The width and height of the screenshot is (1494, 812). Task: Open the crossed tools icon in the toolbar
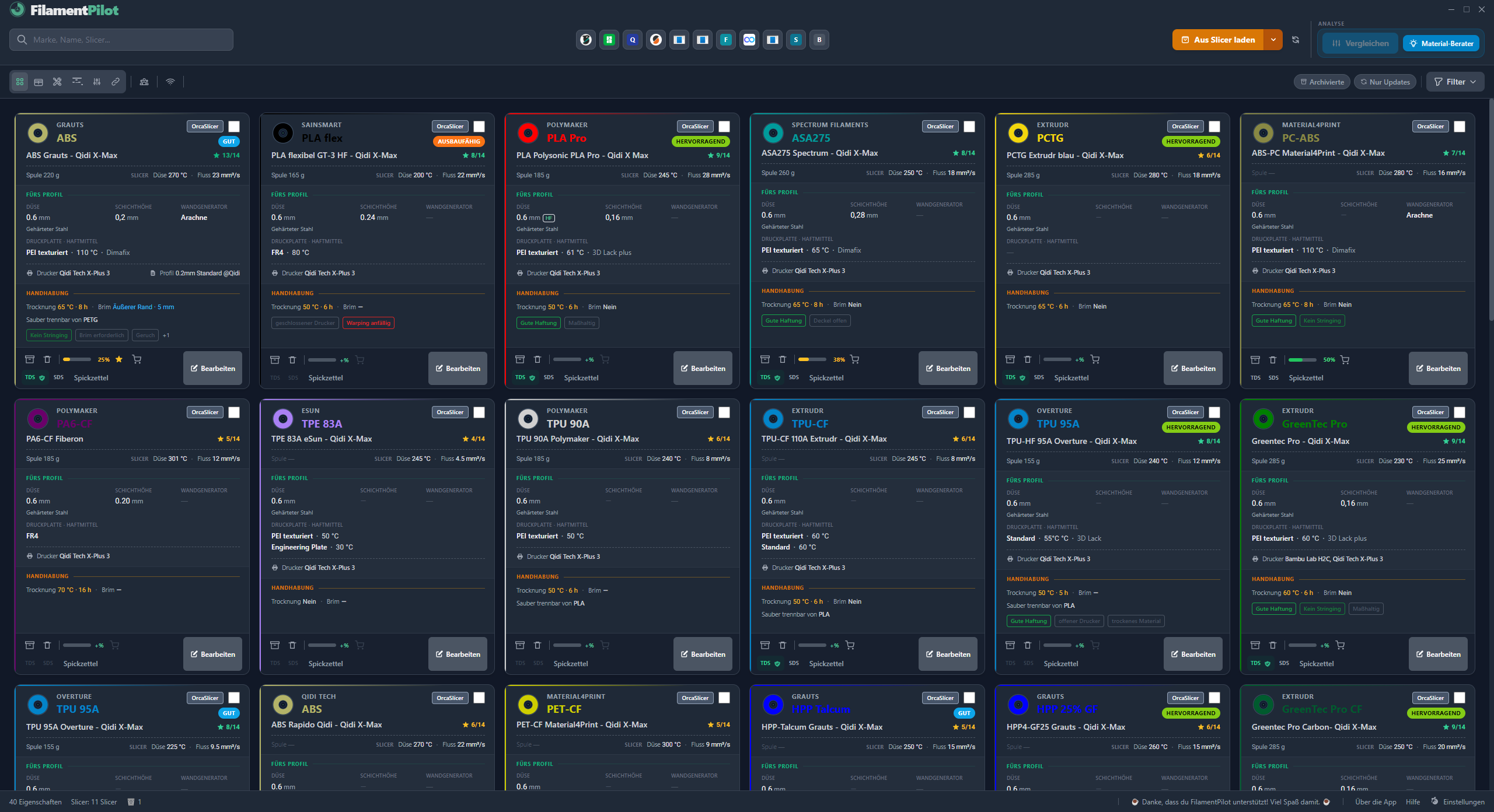click(x=57, y=82)
